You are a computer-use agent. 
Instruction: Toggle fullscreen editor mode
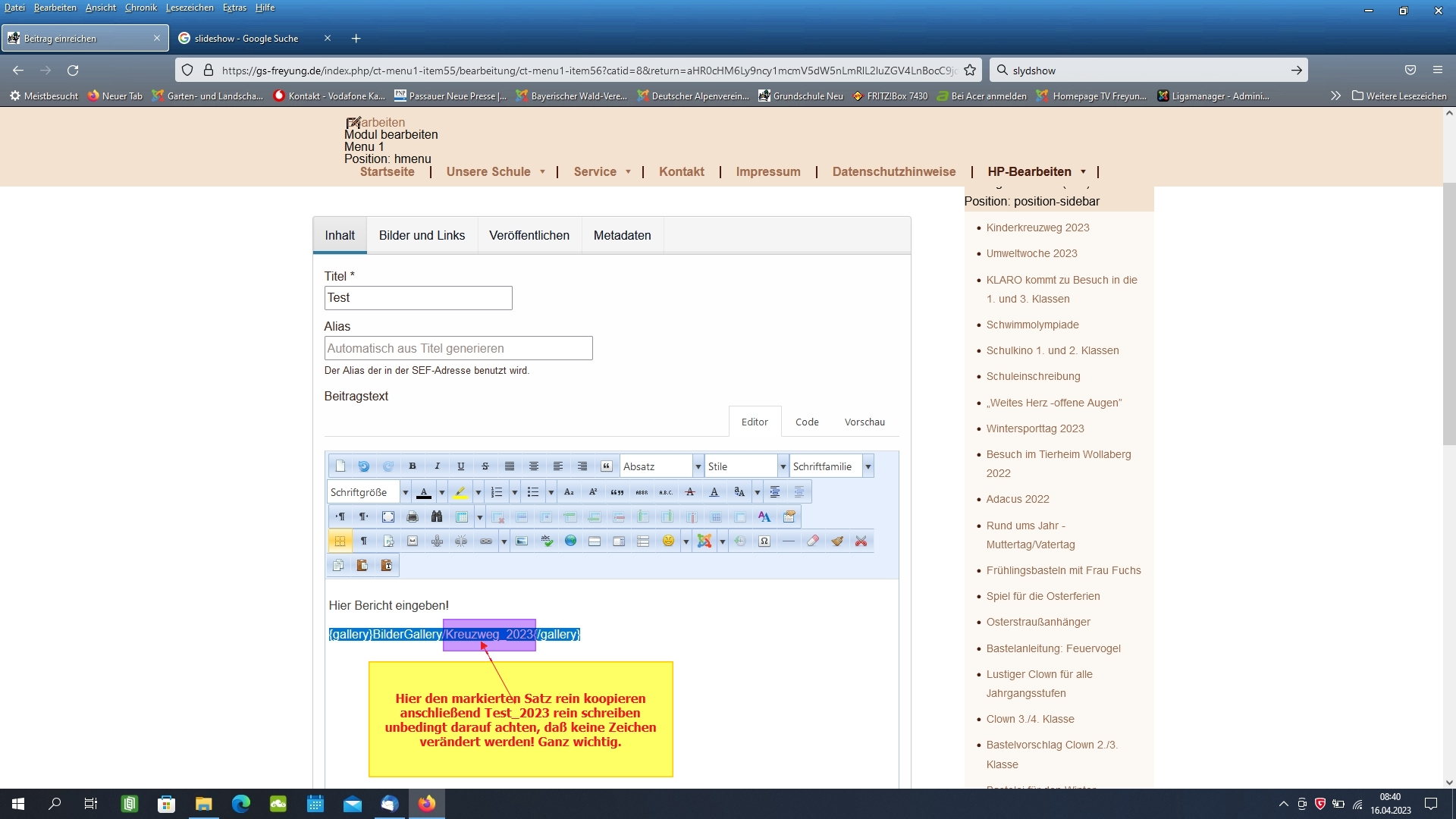(388, 517)
